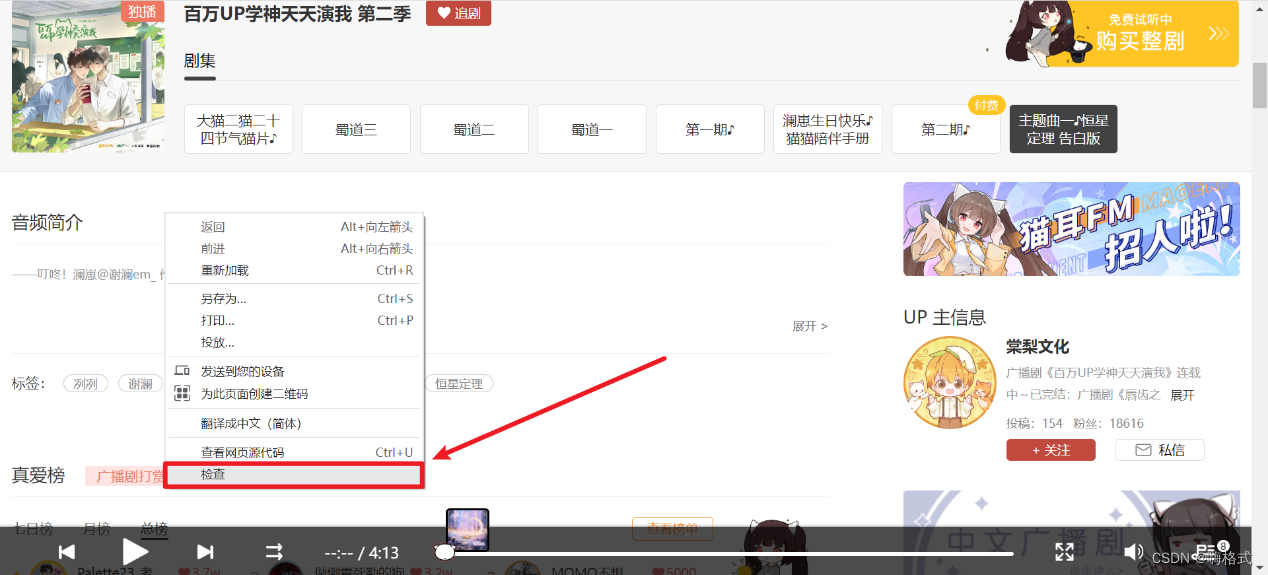Play the audio in the player bar
1268x575 pixels.
tap(135, 551)
